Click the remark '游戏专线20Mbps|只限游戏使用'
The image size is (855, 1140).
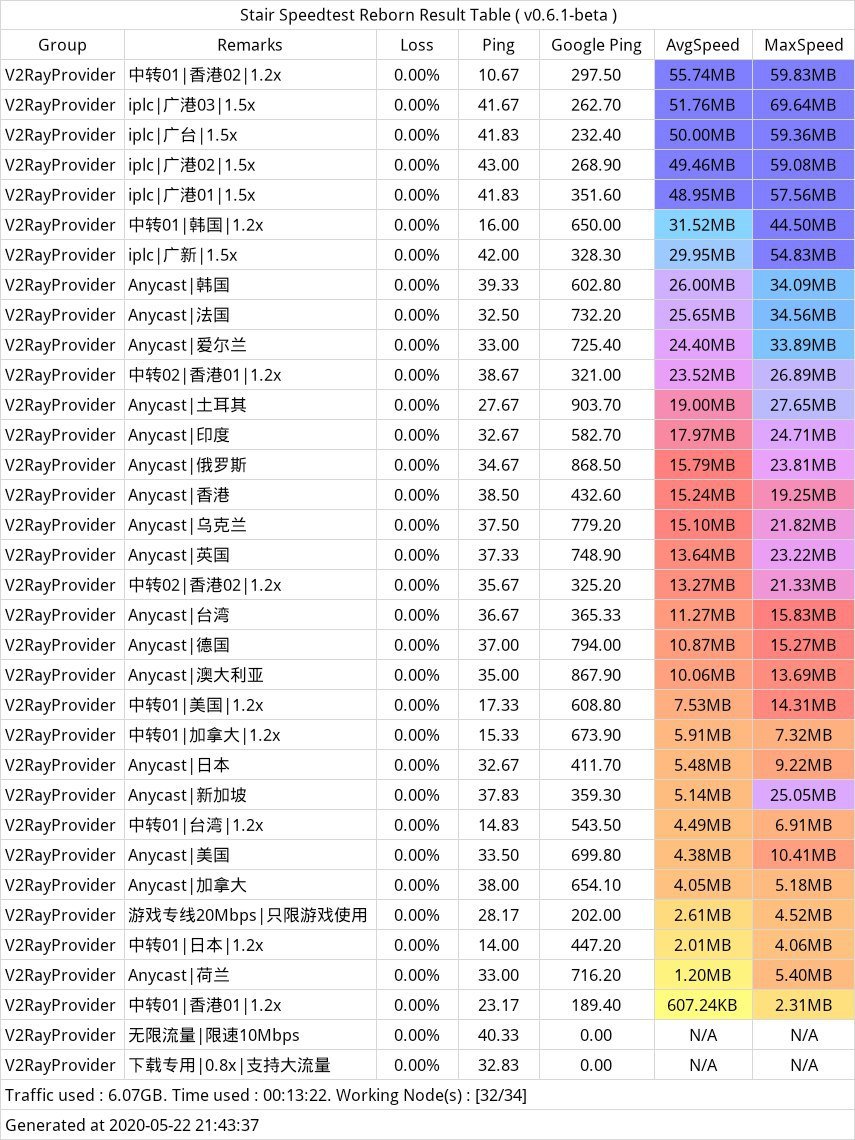coord(248,915)
